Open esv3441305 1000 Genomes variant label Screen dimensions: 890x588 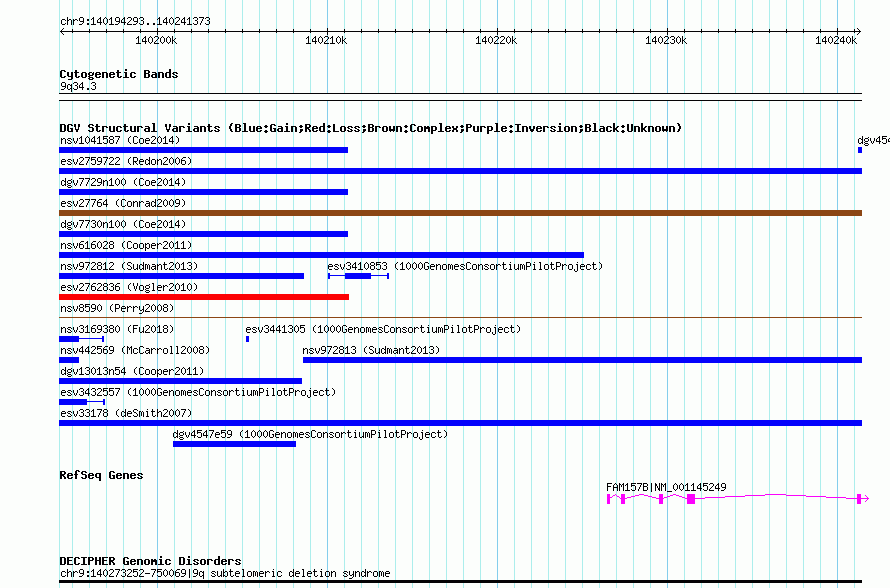coord(383,329)
